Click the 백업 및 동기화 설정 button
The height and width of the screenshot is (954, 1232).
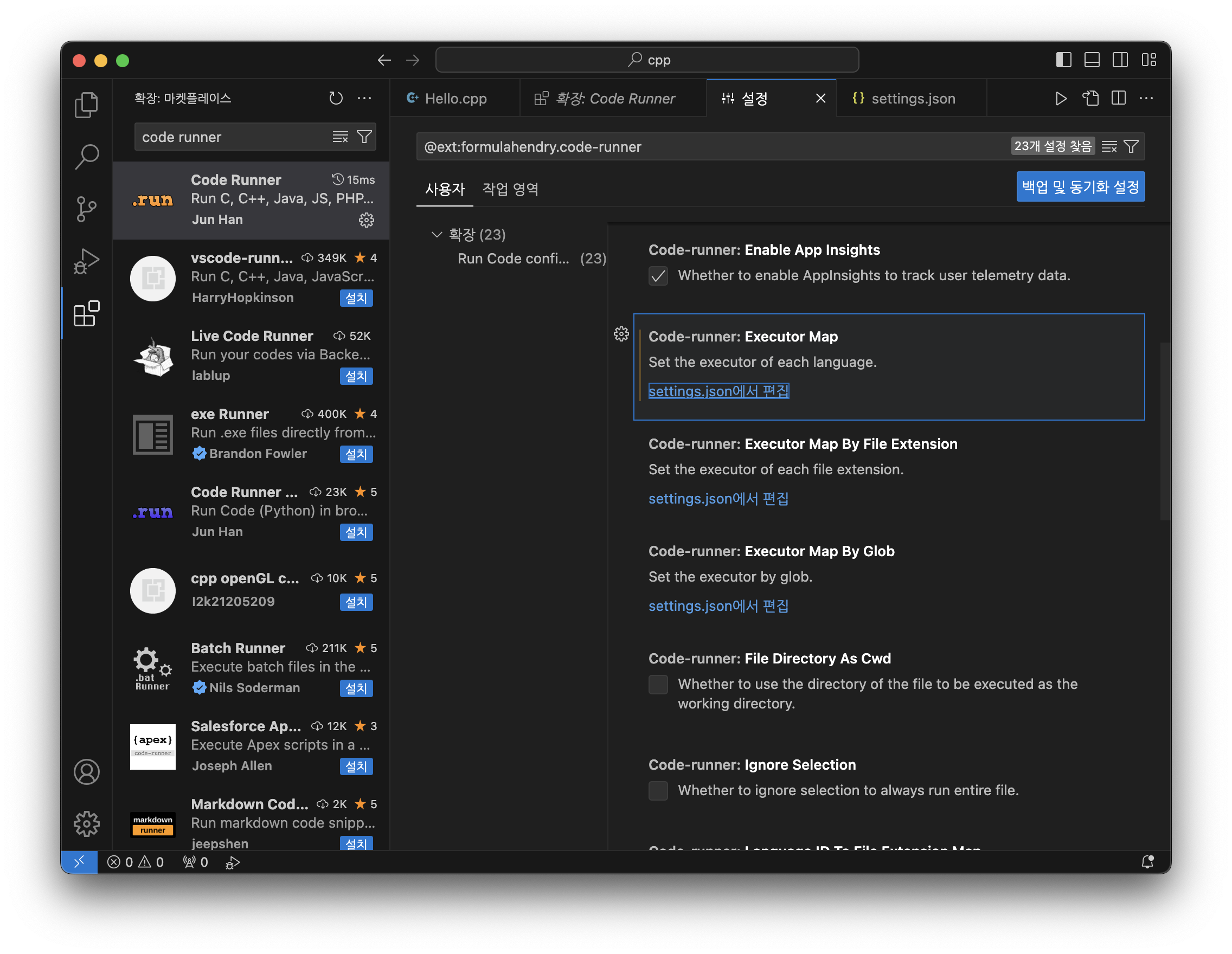point(1080,186)
